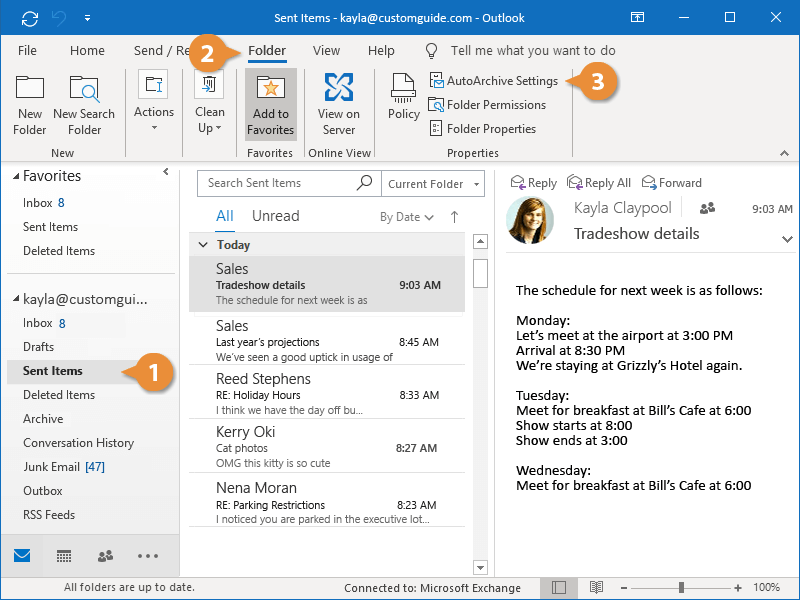Open Current Folder search scope dropdown
The image size is (800, 600).
click(433, 184)
